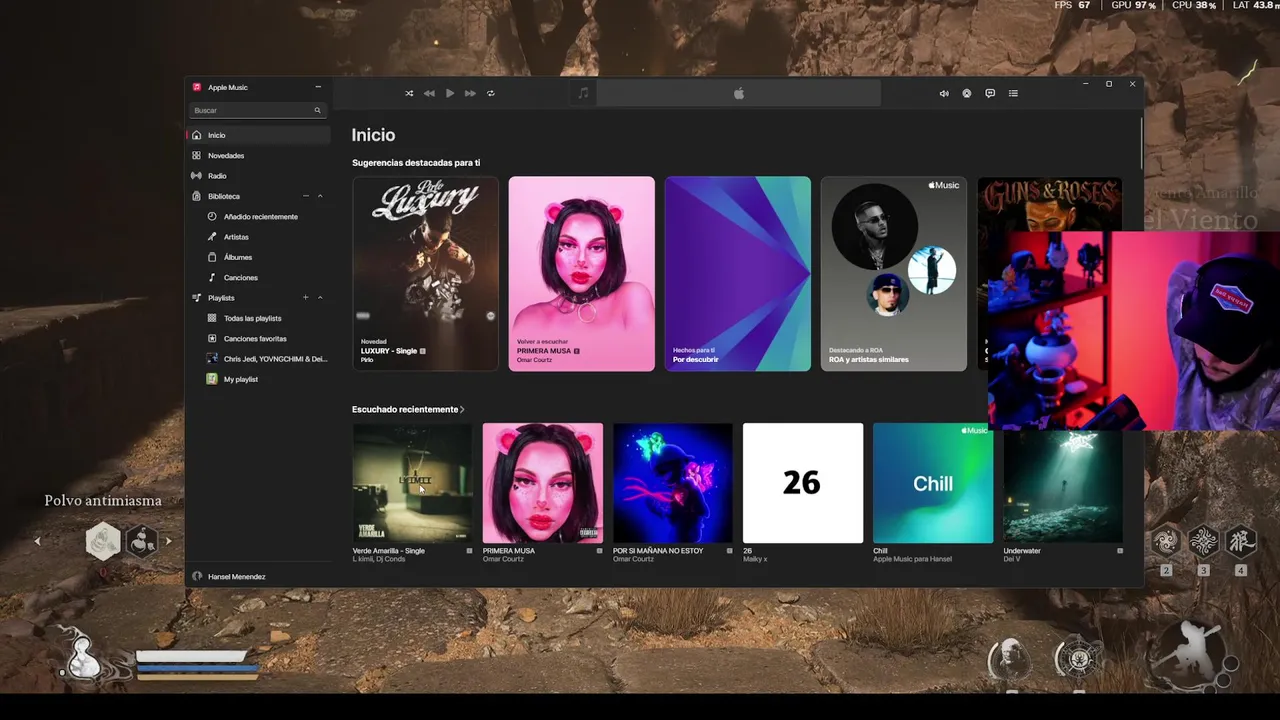Click the L kimii, Dj Conds artist text
The image size is (1280, 720).
[379, 559]
